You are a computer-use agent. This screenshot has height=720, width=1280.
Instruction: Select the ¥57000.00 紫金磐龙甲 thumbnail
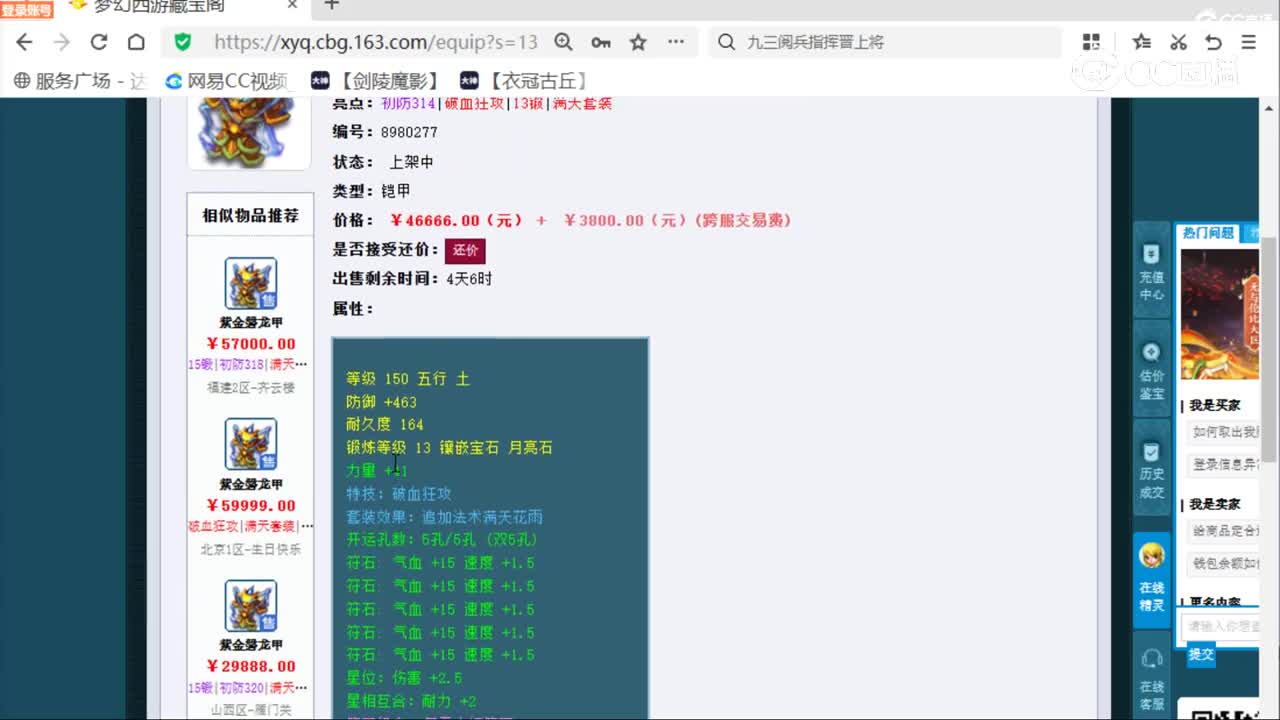click(x=250, y=284)
